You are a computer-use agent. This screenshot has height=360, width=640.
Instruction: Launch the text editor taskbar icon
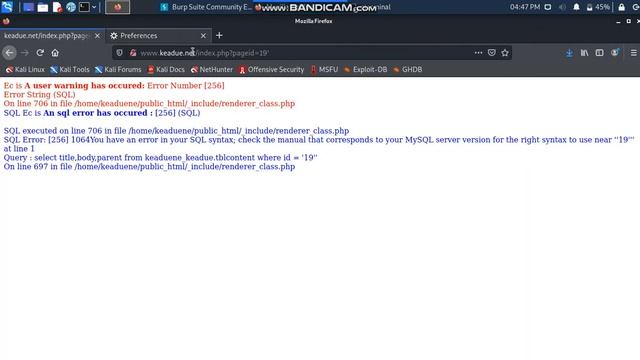[57, 7]
